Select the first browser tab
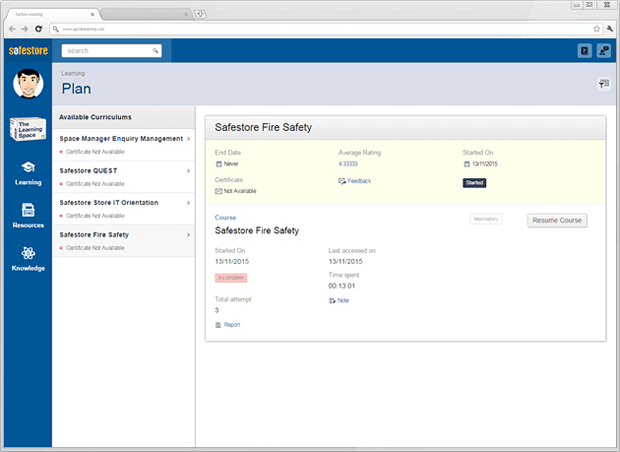This screenshot has width=620, height=452. tap(51, 14)
